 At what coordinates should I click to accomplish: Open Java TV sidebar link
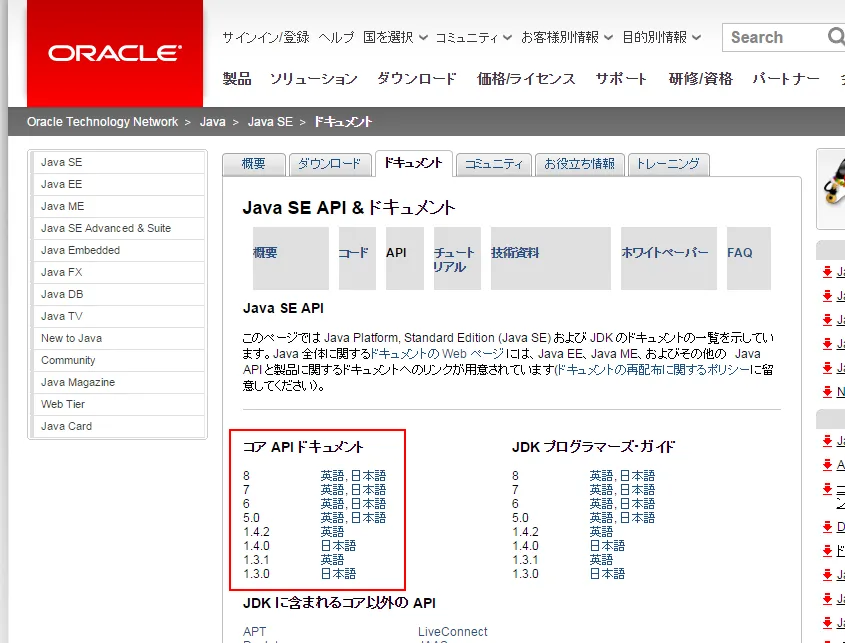[118, 317]
